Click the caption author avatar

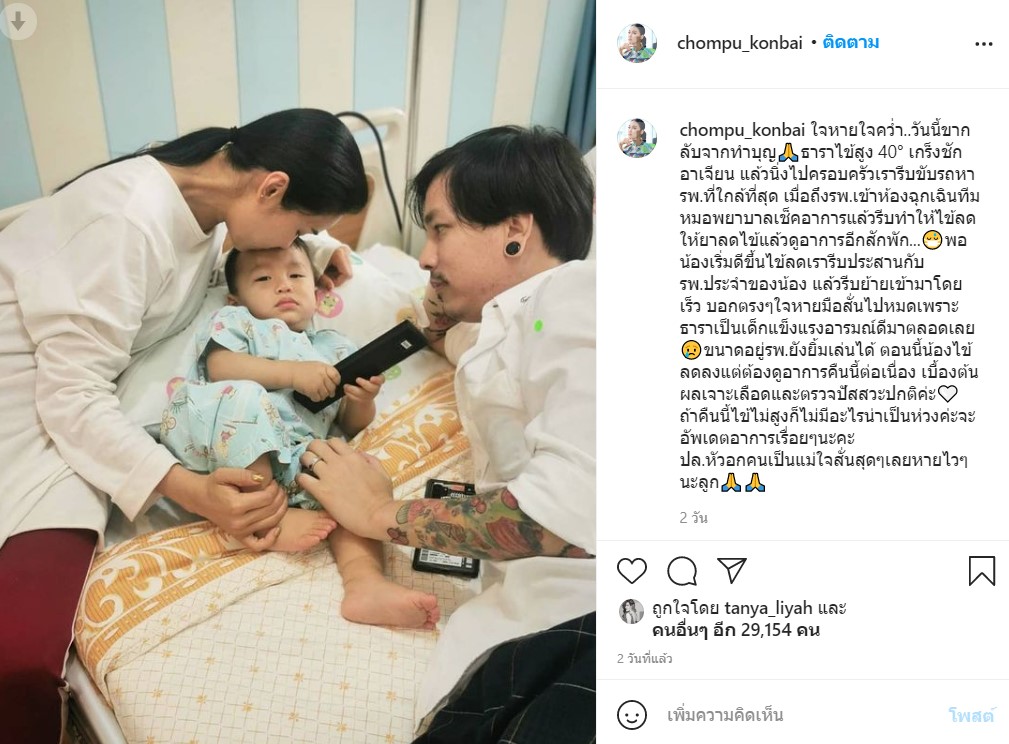click(x=637, y=138)
